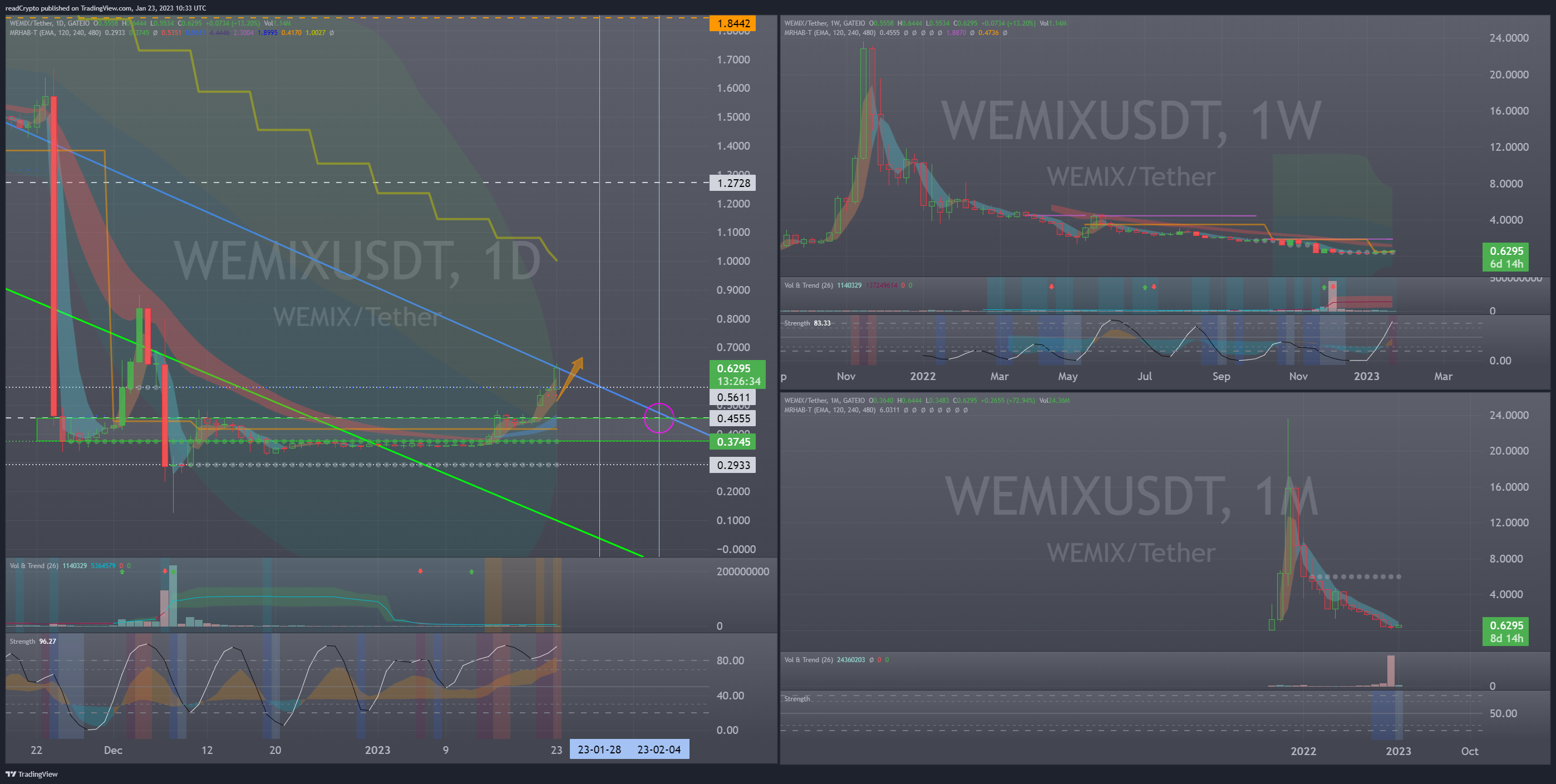Viewport: 1556px width, 784px height.
Task: Click the magenta circle marker on the 1D chart
Action: tap(658, 418)
